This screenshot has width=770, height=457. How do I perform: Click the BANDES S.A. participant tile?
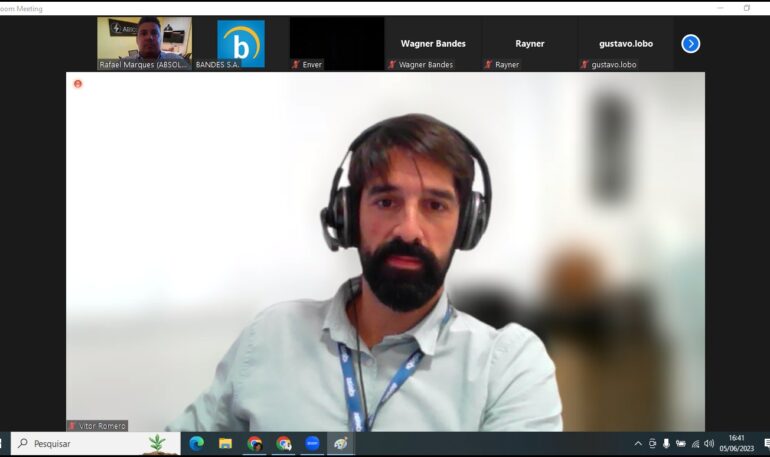coord(241,43)
